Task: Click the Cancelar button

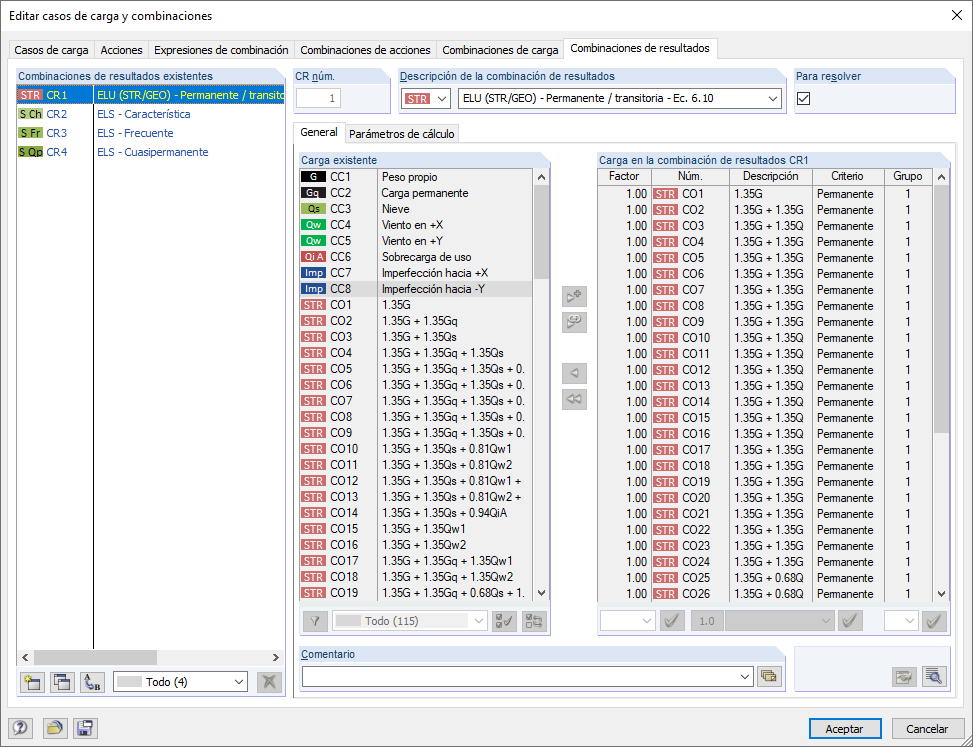Action: point(927,729)
